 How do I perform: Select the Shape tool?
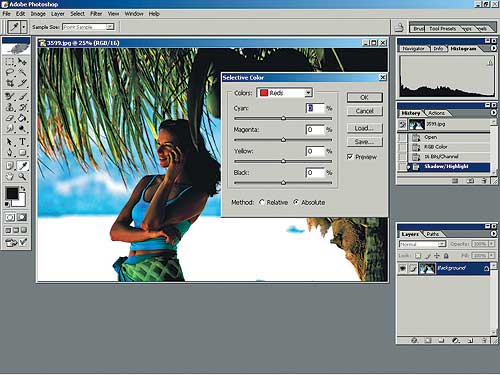pos(22,152)
